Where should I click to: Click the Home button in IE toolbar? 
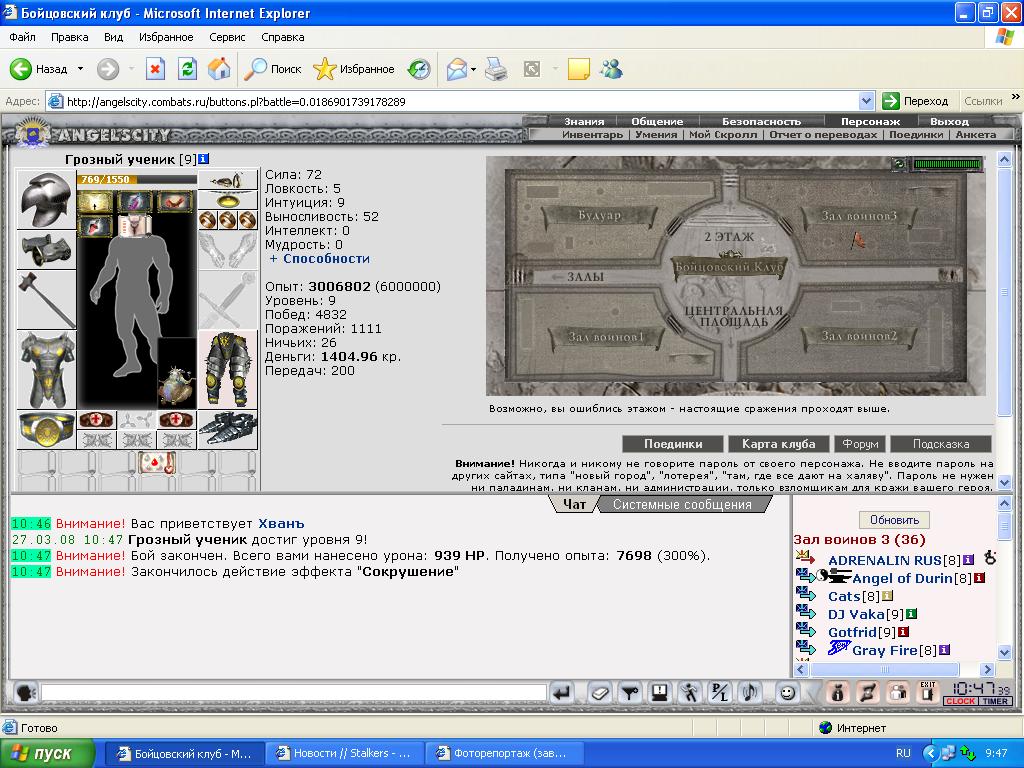pyautogui.click(x=219, y=69)
